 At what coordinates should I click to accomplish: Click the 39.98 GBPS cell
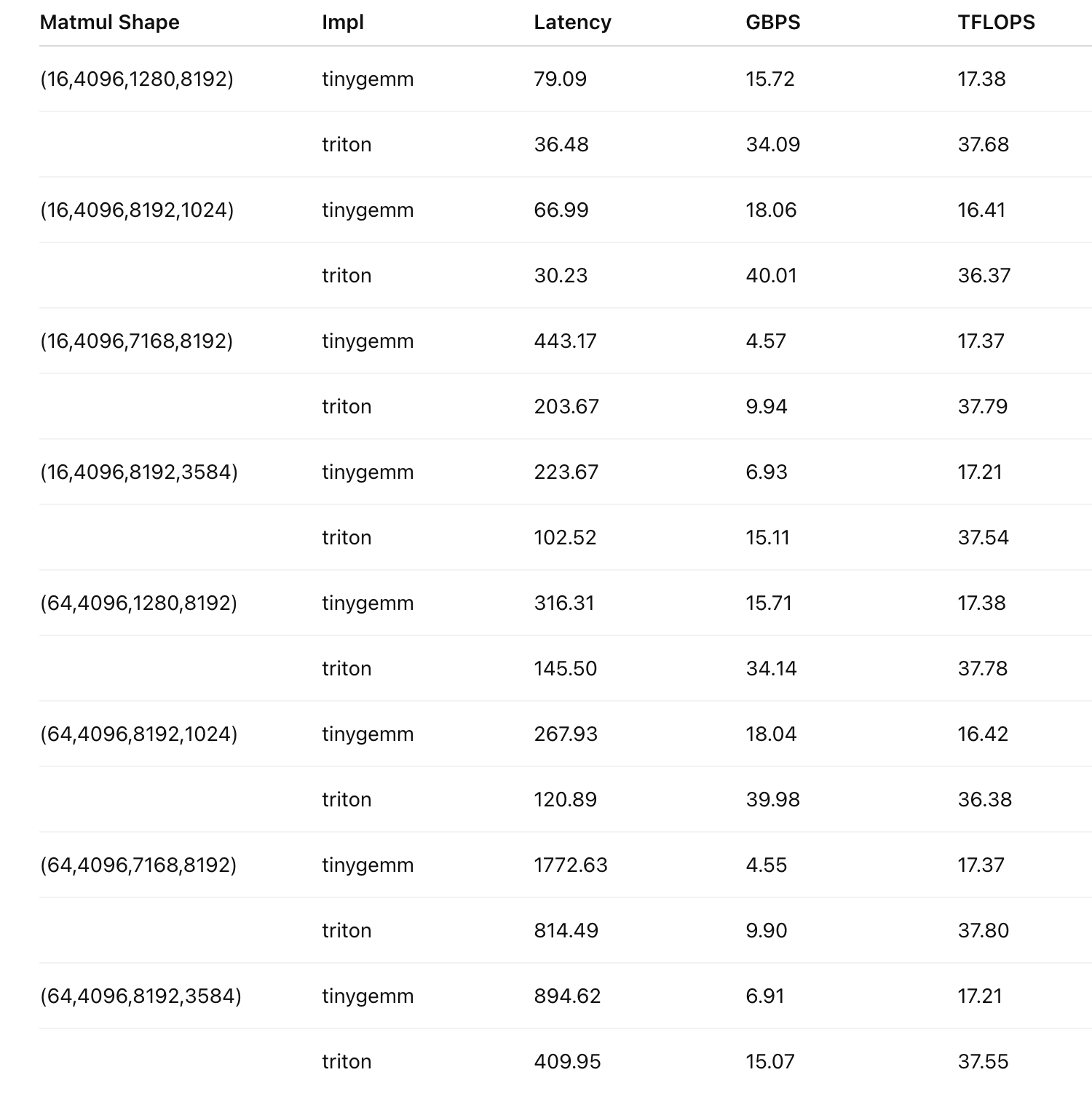point(772,799)
